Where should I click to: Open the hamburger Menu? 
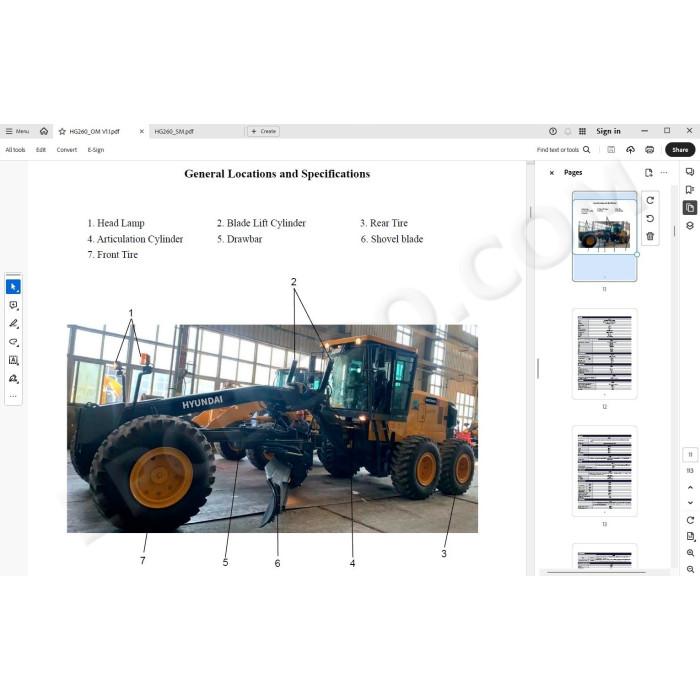17,131
